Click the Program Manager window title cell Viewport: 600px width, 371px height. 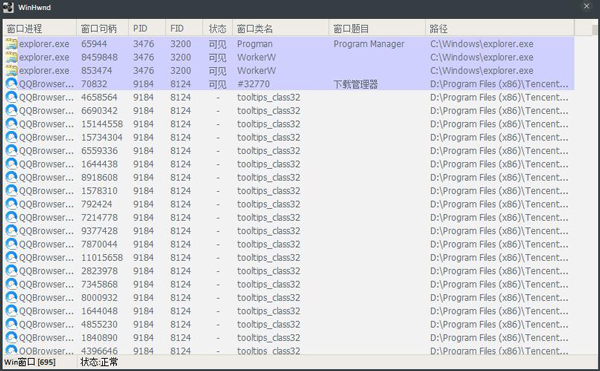tap(368, 44)
